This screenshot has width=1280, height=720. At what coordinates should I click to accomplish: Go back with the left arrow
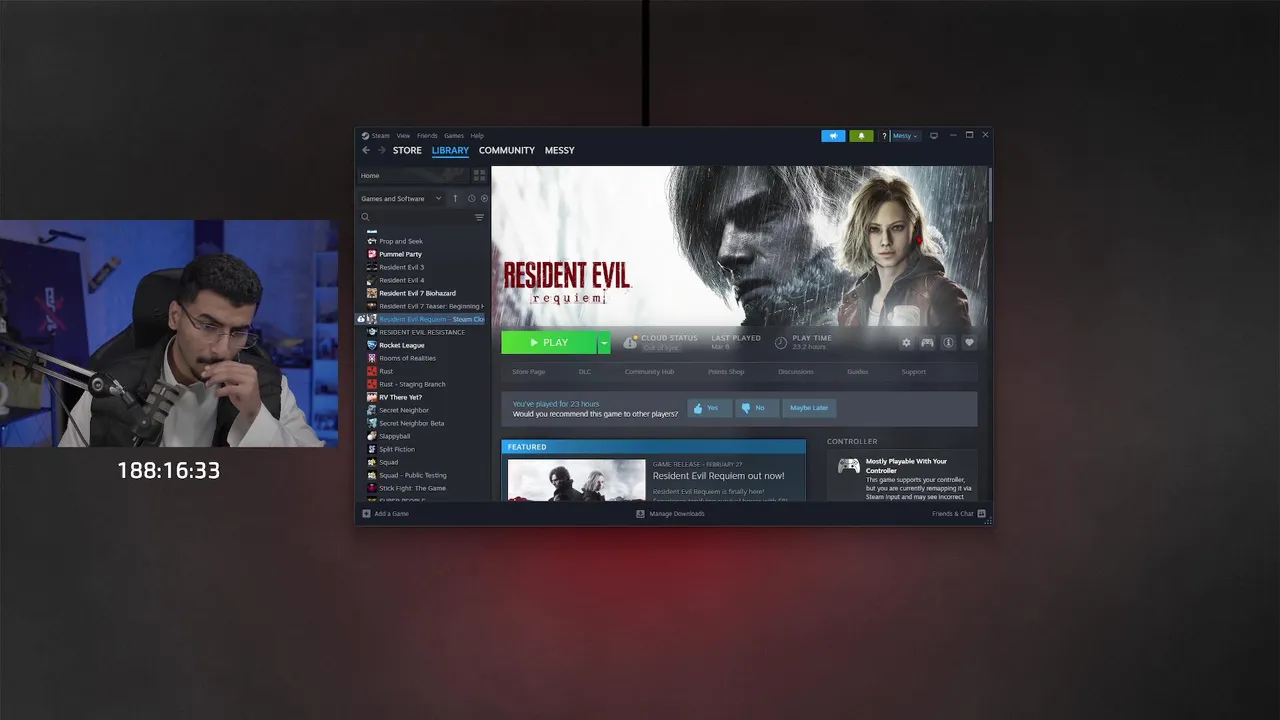366,150
